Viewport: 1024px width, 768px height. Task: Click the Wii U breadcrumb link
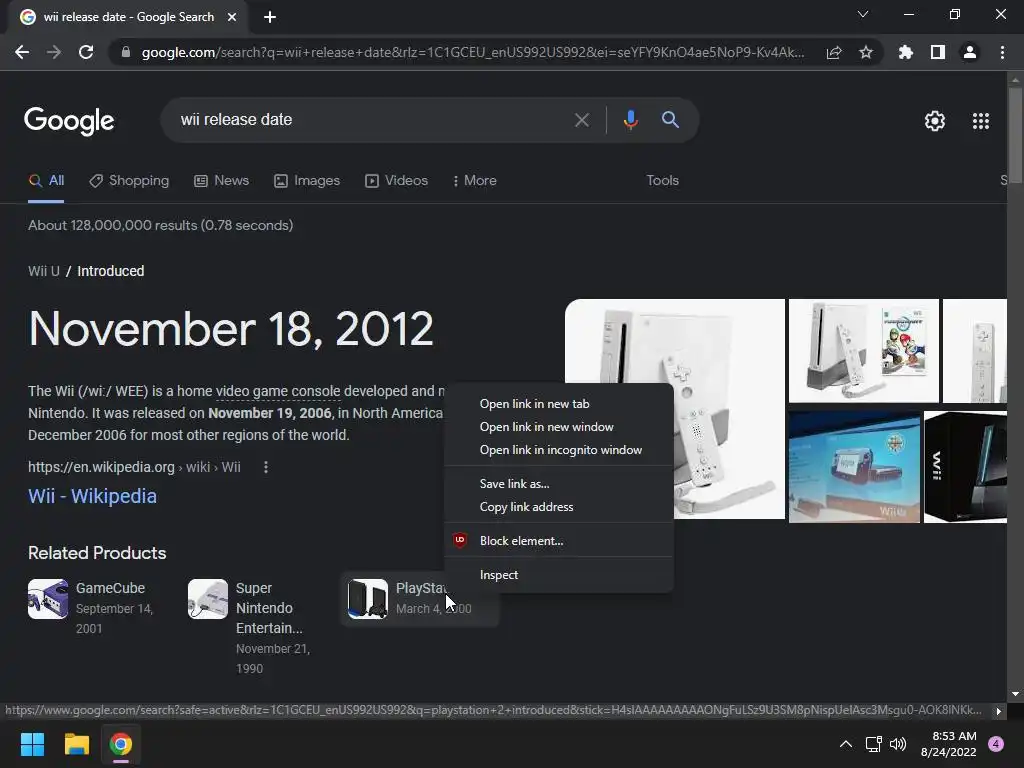44,271
